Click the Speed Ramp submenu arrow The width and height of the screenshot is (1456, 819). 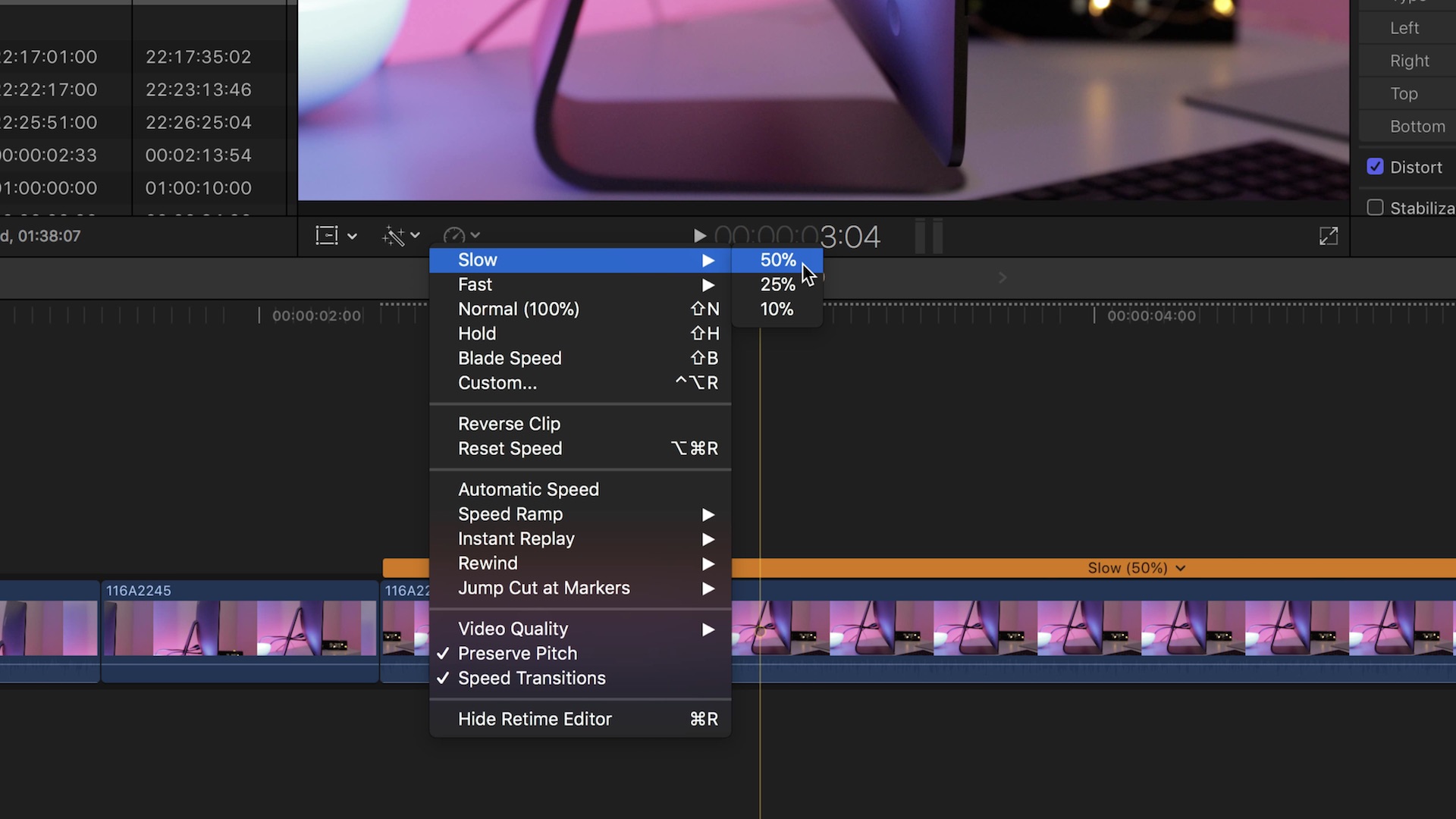pos(708,514)
